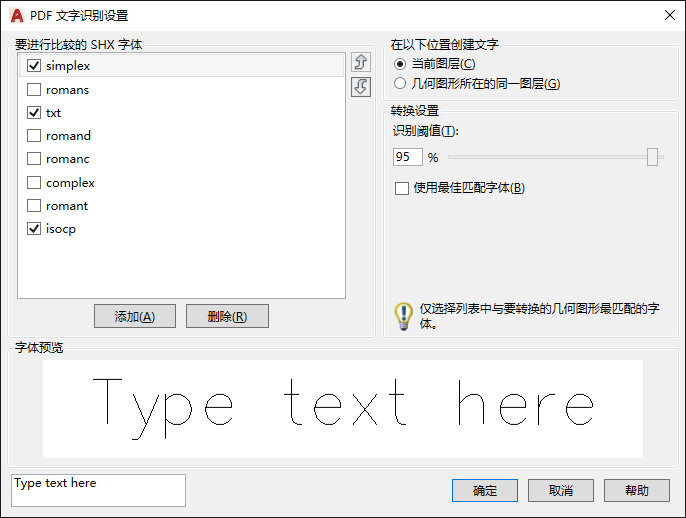Close the PDF text recognition dialog

click(x=669, y=15)
